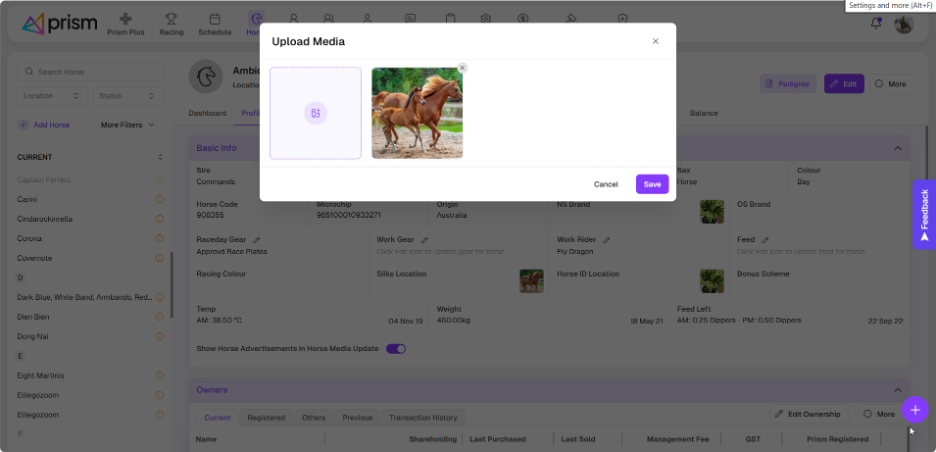Open the notifications bell

[x=876, y=23]
